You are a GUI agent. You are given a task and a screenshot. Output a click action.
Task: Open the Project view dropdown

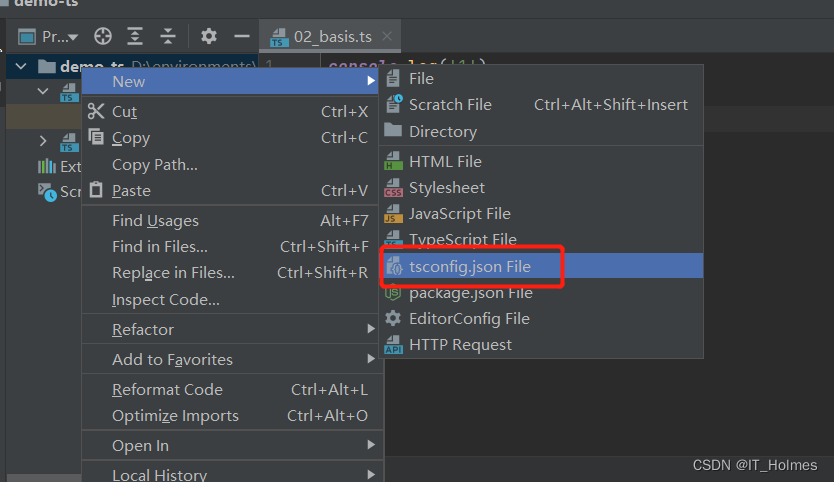(59, 37)
